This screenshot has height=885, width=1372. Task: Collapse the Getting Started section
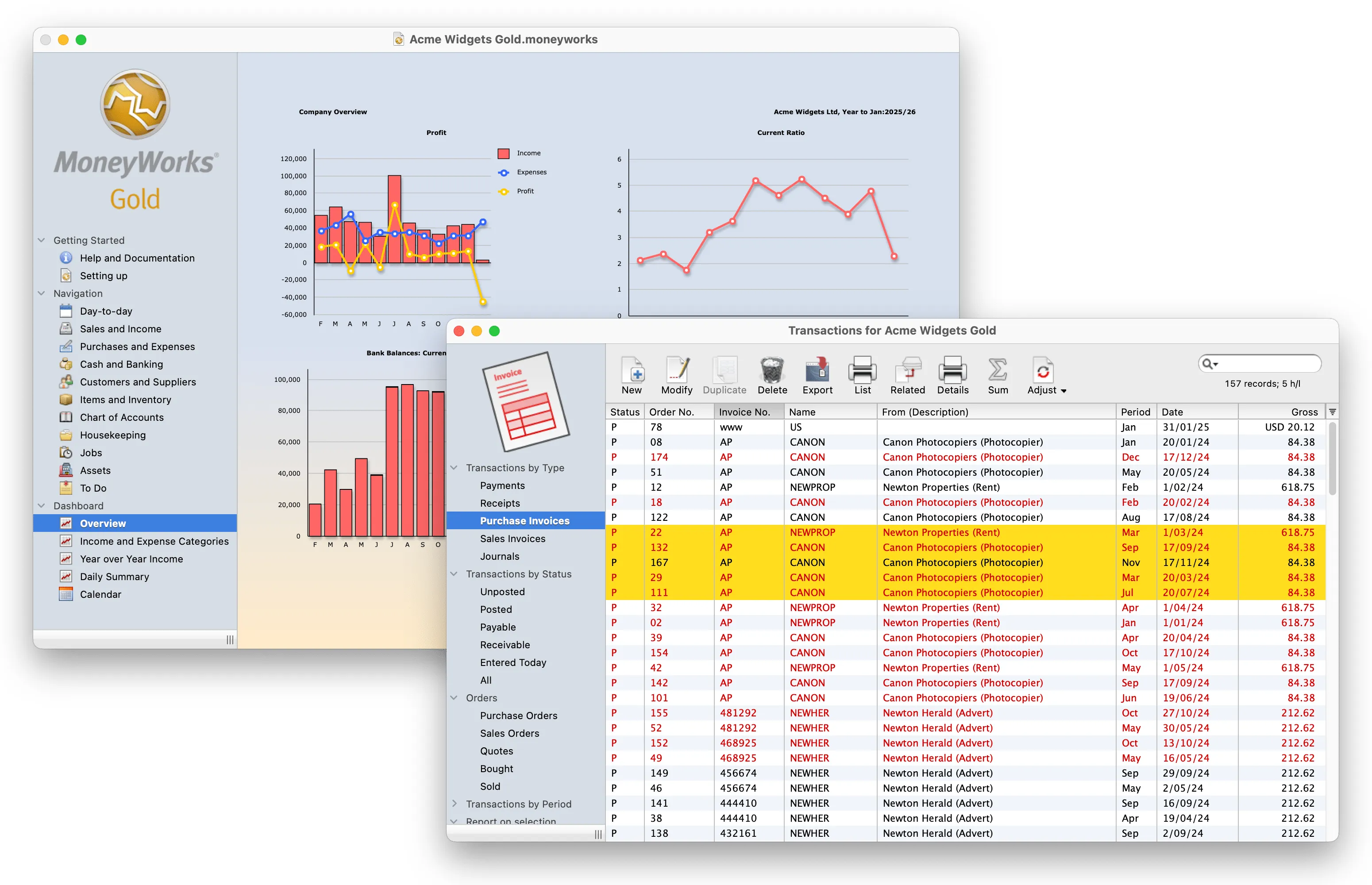click(42, 240)
